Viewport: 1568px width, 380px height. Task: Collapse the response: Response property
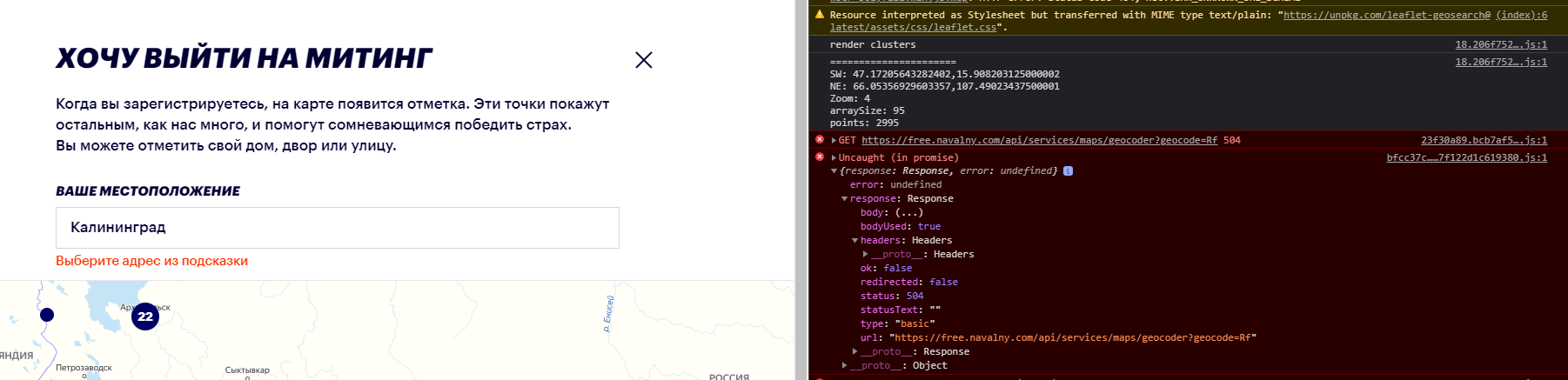click(844, 199)
